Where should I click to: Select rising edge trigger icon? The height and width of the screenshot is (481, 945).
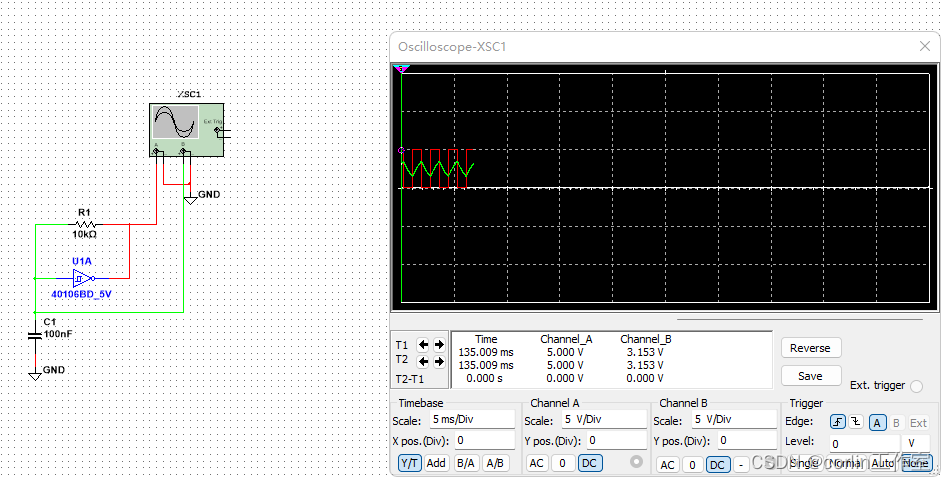tap(837, 422)
